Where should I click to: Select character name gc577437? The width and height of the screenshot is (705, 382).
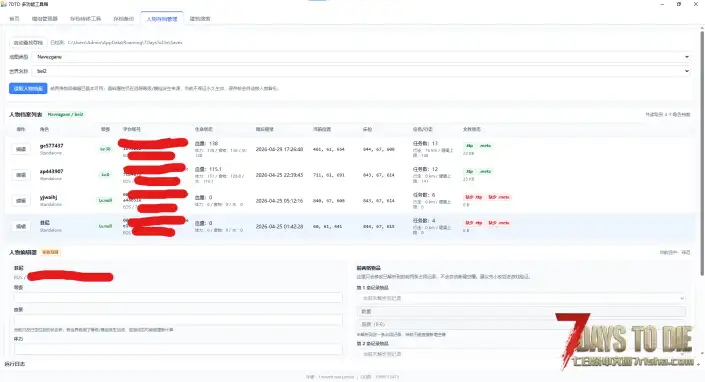pos(51,146)
